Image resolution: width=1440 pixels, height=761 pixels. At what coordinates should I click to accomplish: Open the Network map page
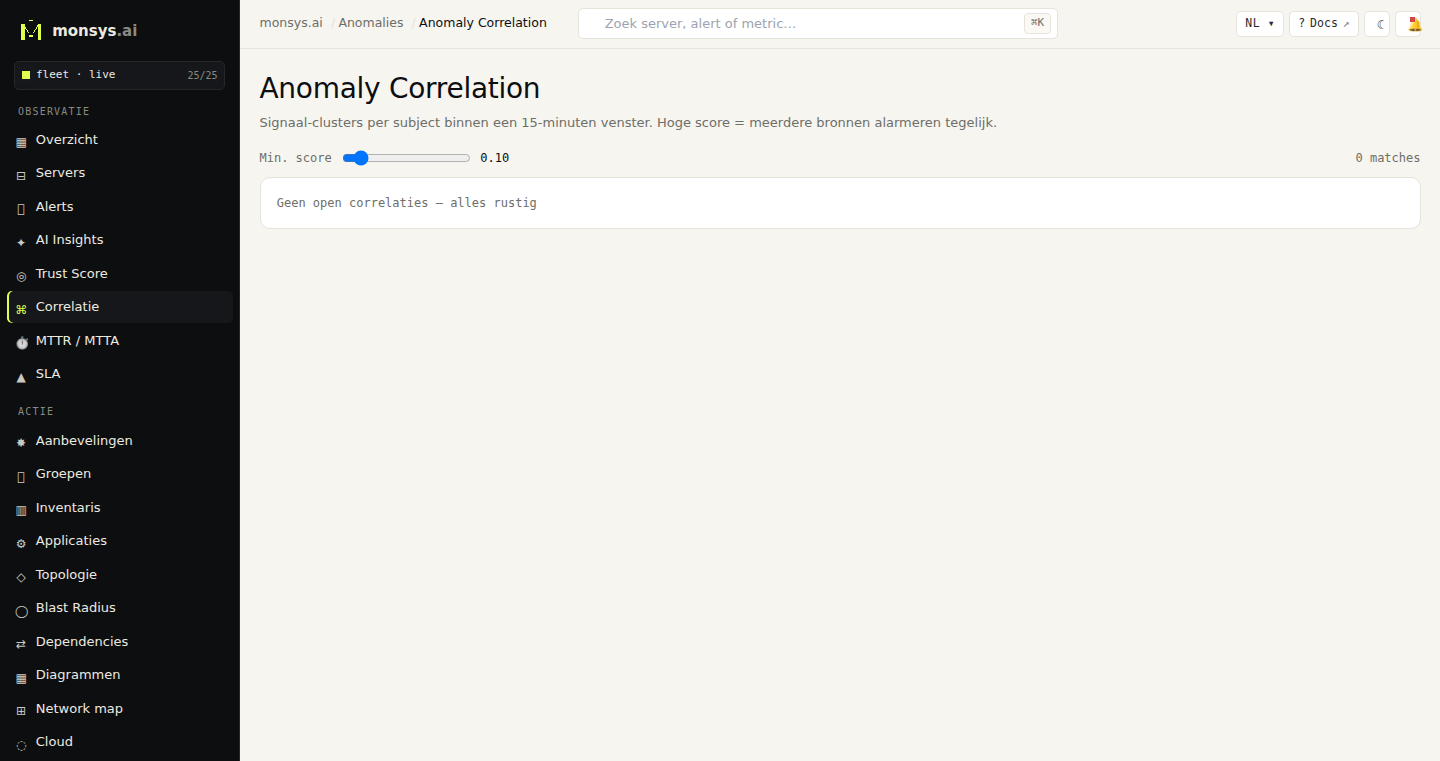pos(120,709)
